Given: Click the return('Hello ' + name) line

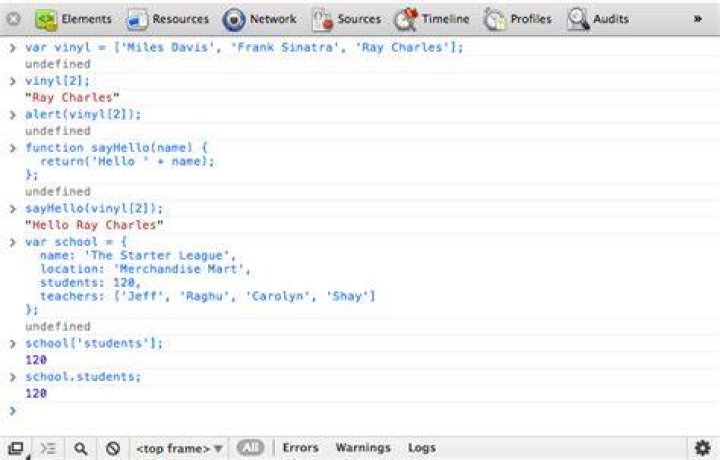Looking at the screenshot, I should click(127, 162).
